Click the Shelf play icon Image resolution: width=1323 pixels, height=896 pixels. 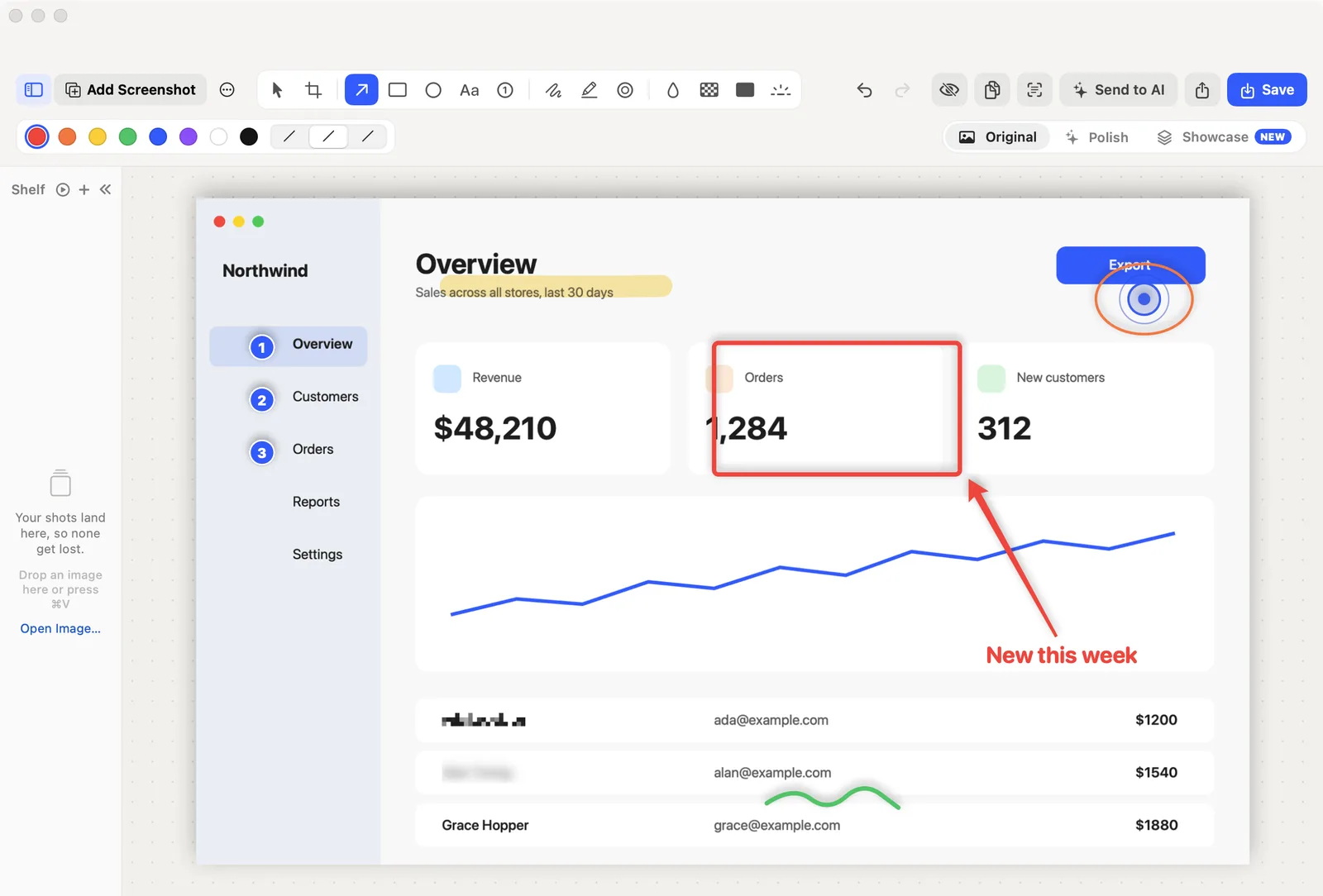click(63, 189)
